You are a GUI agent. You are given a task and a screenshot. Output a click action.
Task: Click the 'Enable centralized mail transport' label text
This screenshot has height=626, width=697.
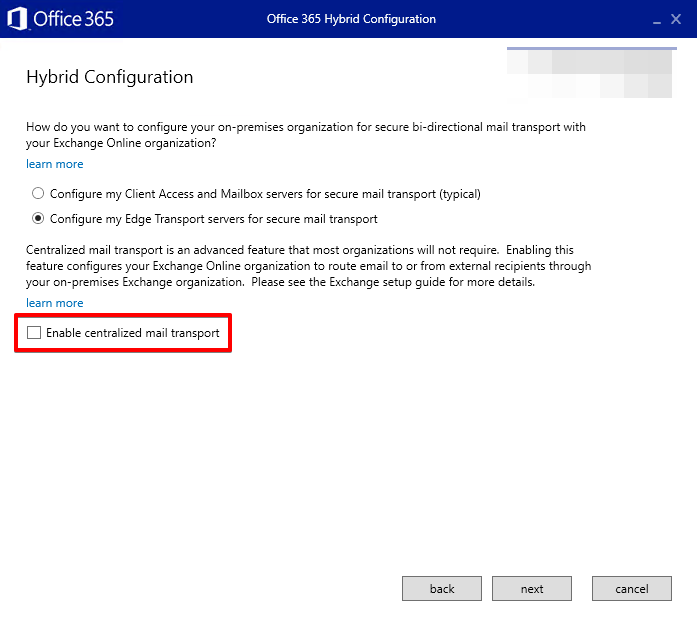click(x=132, y=333)
